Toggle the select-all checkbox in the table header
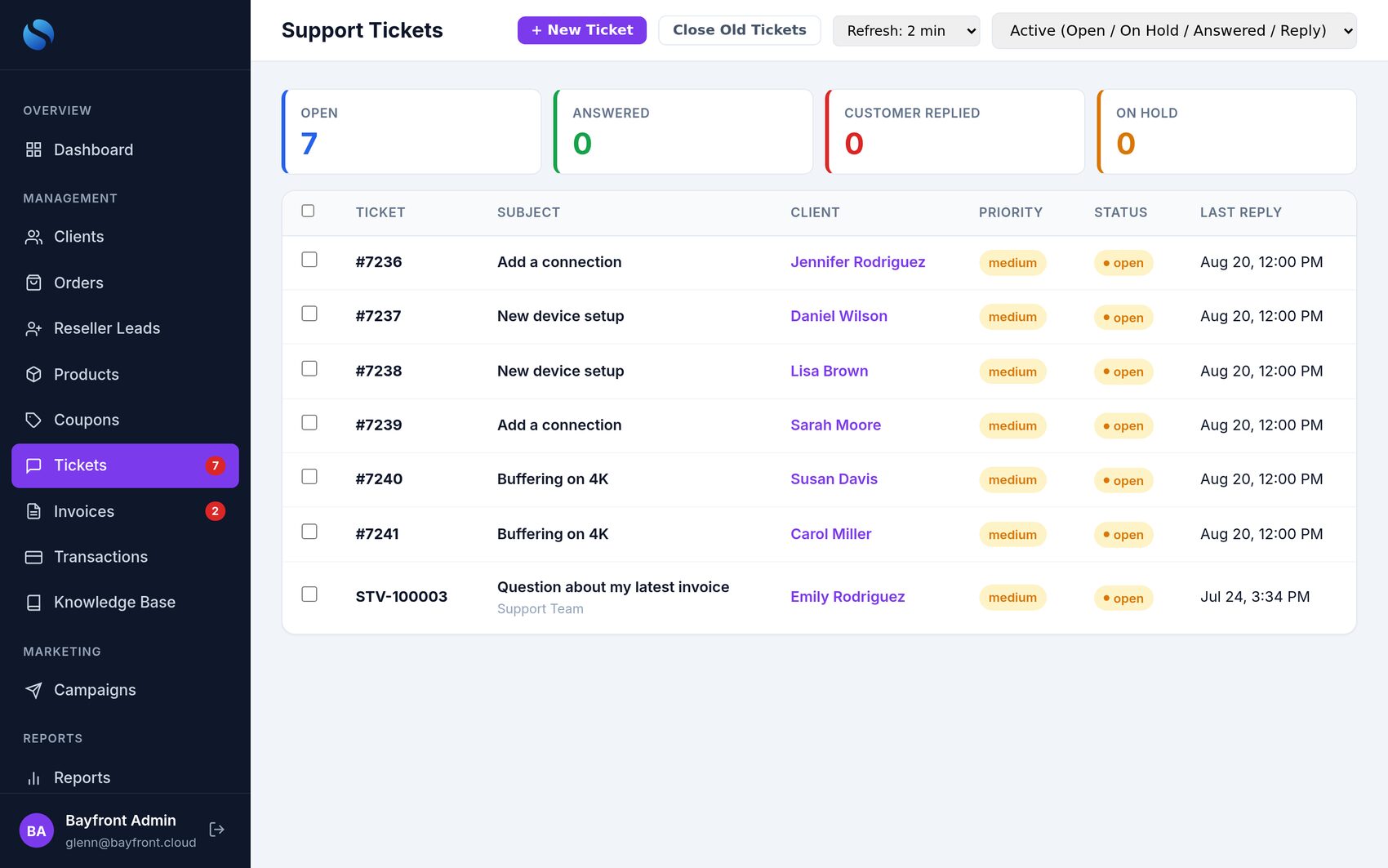Image resolution: width=1388 pixels, height=868 pixels. click(x=308, y=211)
